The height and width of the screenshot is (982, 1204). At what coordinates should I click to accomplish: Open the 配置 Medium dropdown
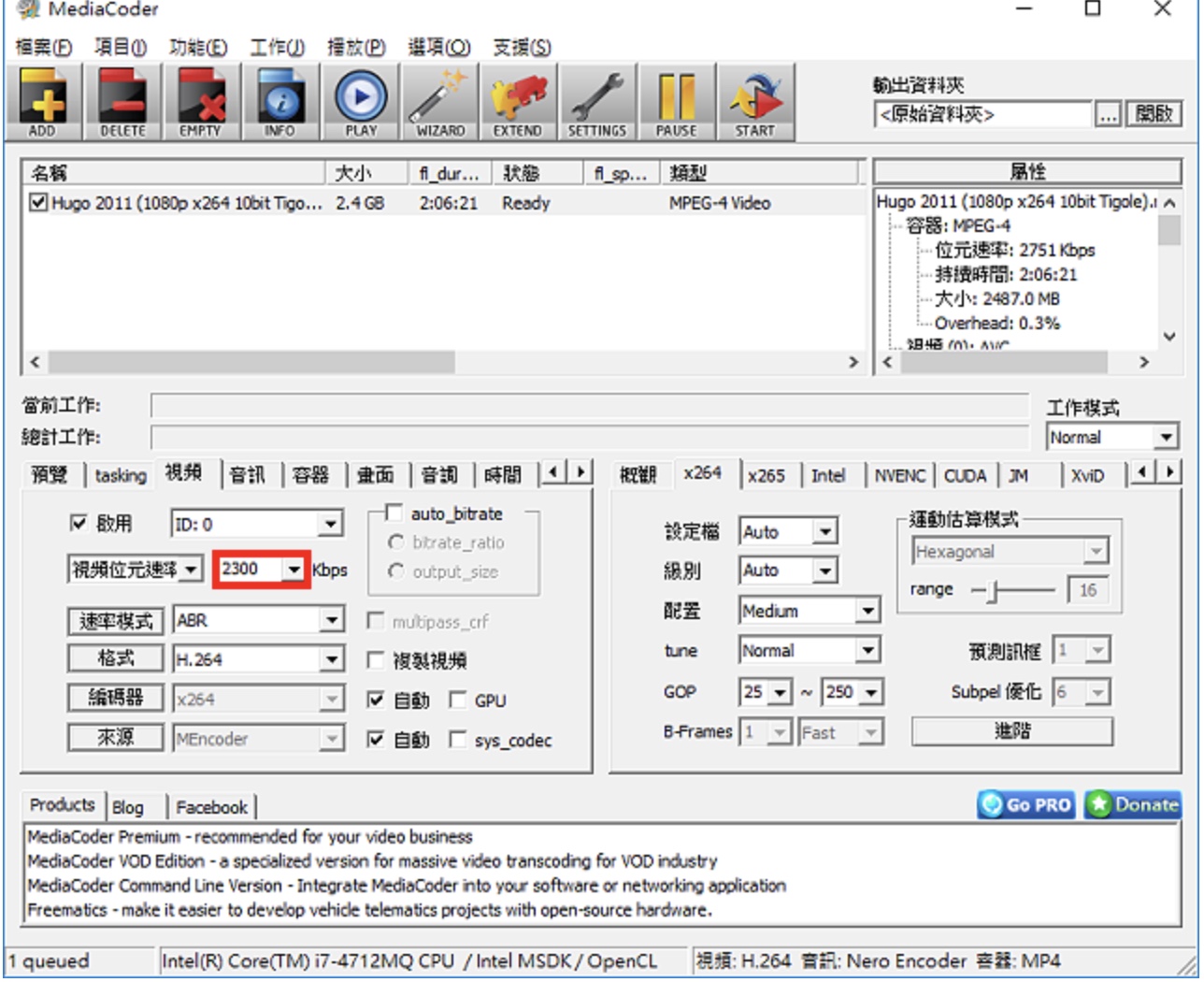[x=810, y=611]
